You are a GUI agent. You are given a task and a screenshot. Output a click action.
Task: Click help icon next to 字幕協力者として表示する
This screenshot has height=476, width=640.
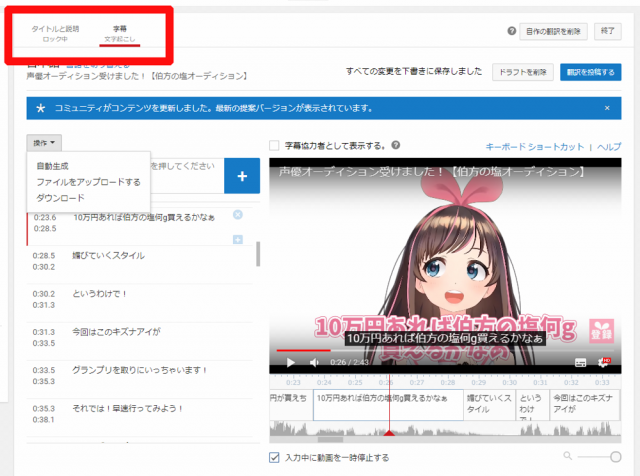coord(396,145)
